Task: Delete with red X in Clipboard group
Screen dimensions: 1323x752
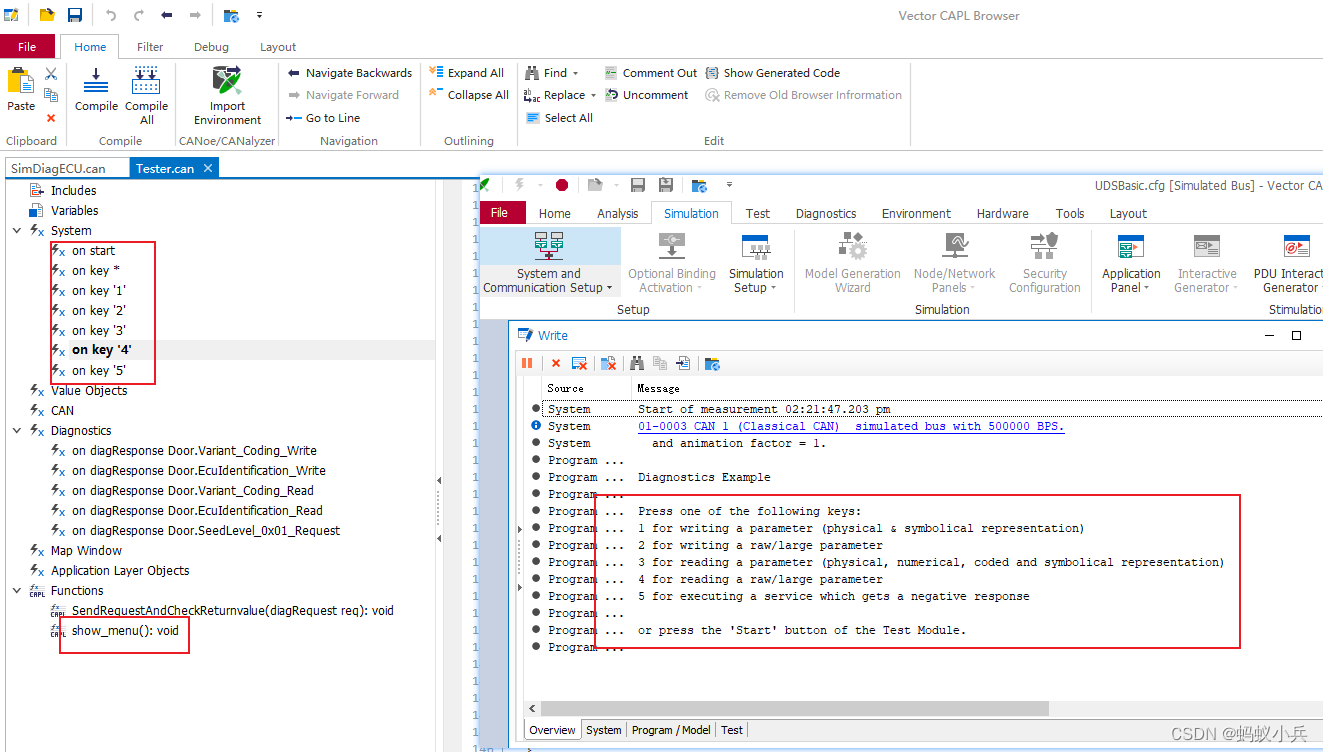Action: (x=51, y=118)
